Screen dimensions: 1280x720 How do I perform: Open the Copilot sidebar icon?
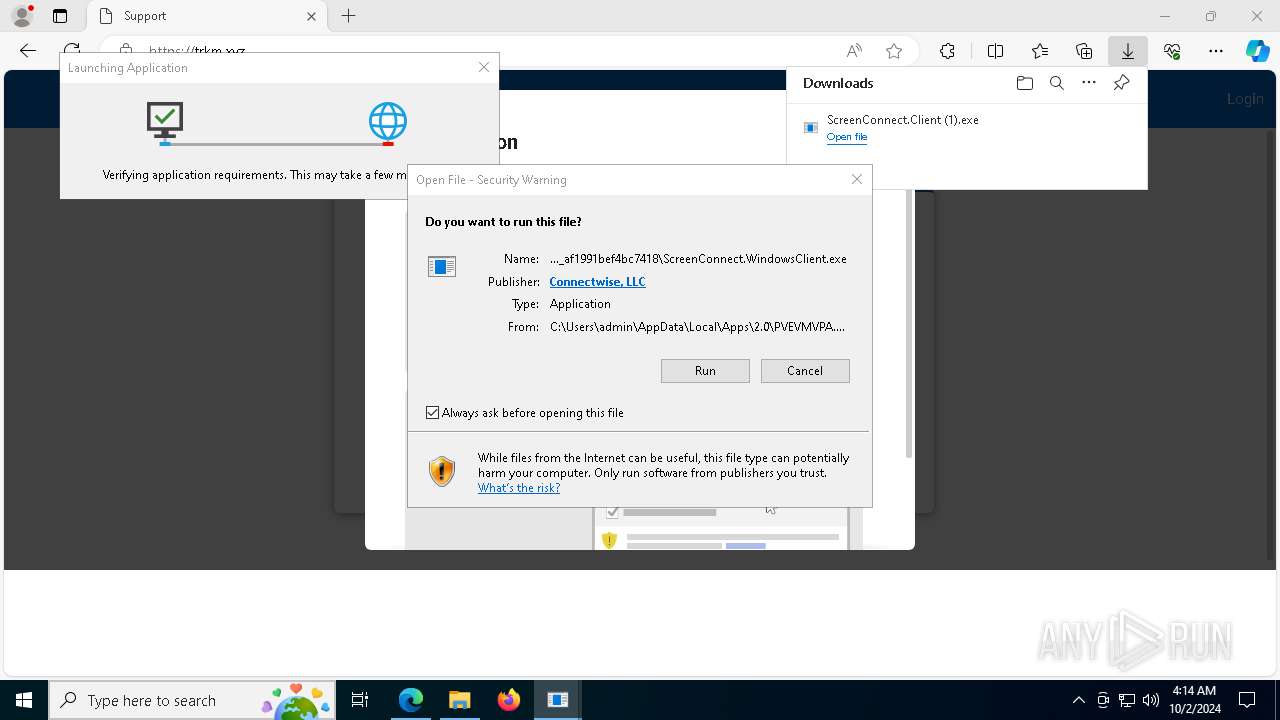1257,51
